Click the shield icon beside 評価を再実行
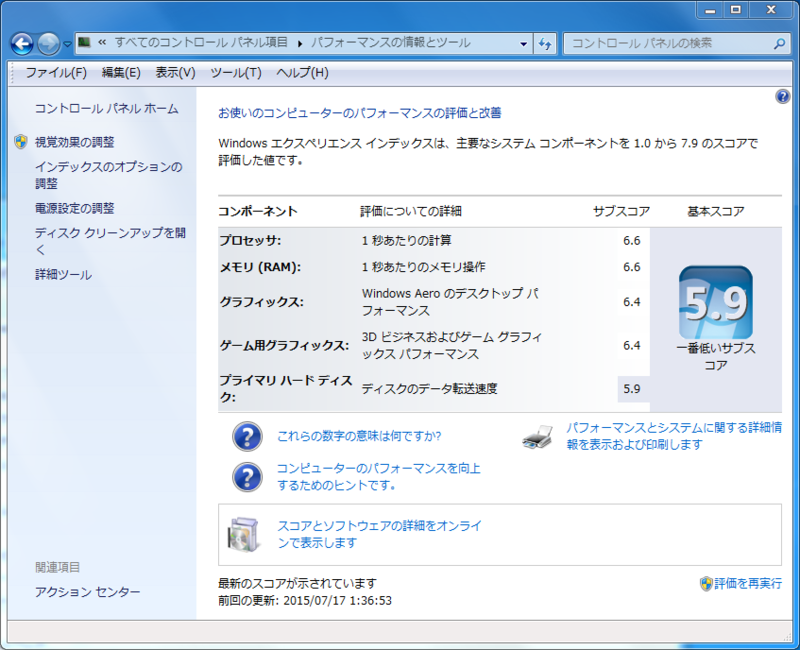The height and width of the screenshot is (650, 800). pos(706,584)
